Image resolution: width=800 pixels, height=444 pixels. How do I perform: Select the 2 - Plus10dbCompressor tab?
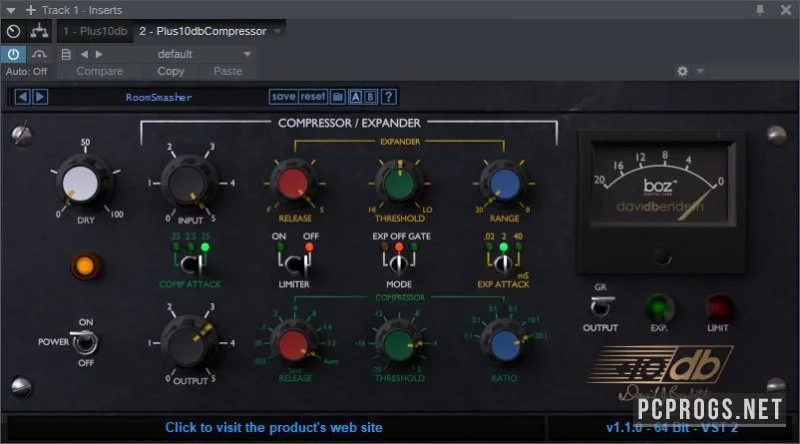pos(203,31)
